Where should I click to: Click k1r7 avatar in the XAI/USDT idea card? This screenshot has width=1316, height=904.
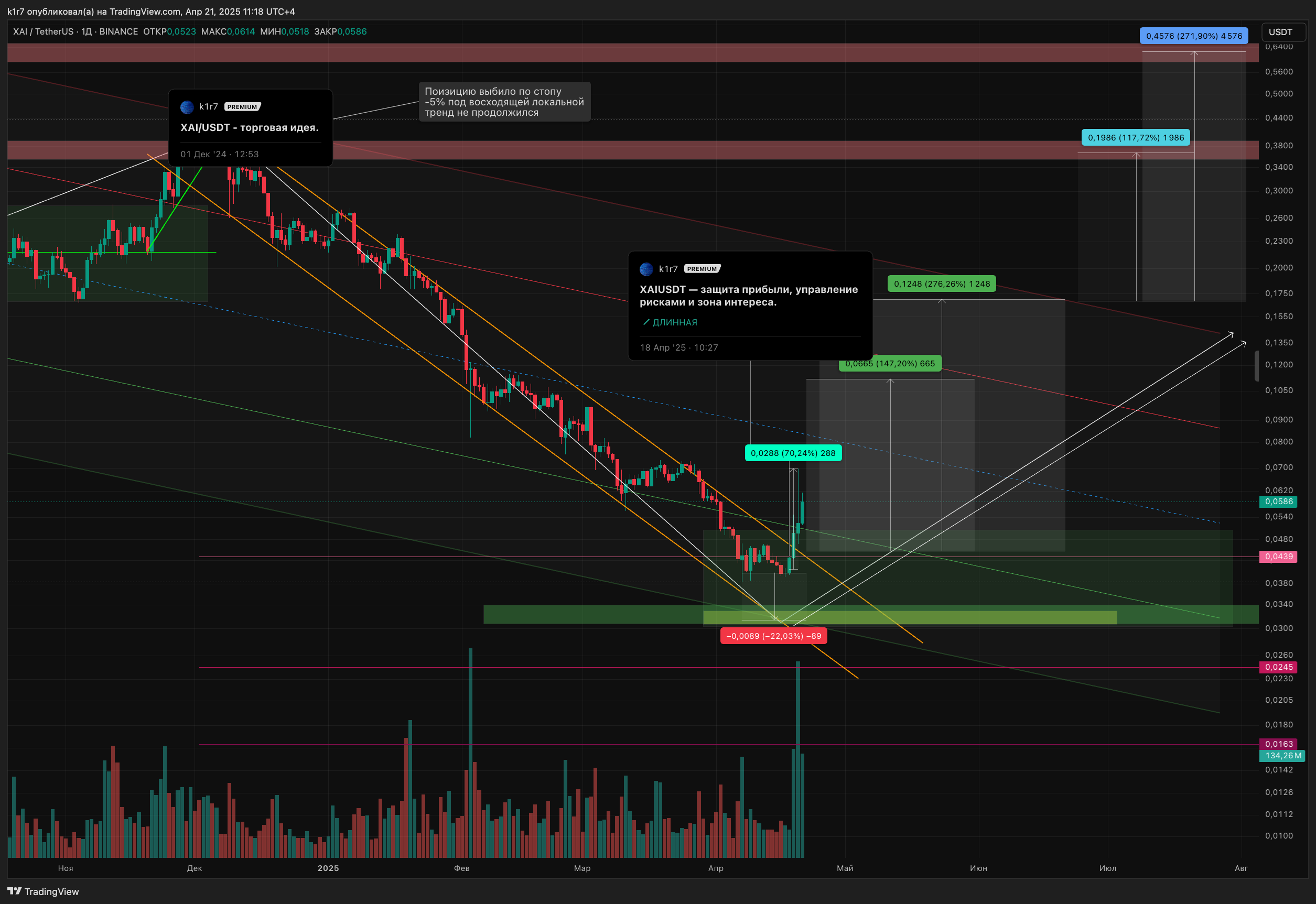click(x=187, y=107)
